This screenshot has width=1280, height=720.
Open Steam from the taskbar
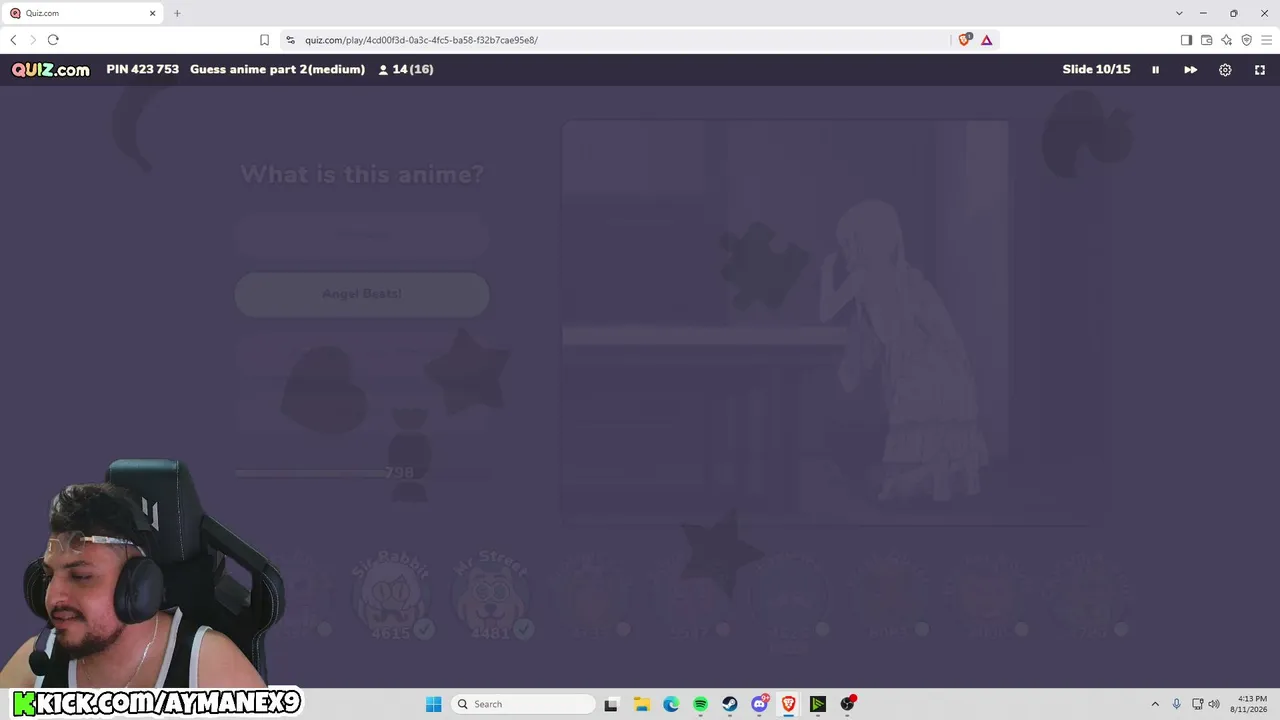730,704
